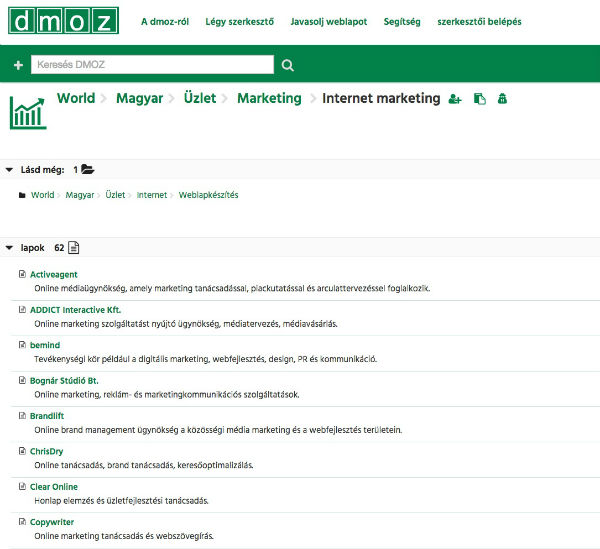Click the person badge icon after the breadcrumb
The image size is (600, 549).
(x=502, y=99)
